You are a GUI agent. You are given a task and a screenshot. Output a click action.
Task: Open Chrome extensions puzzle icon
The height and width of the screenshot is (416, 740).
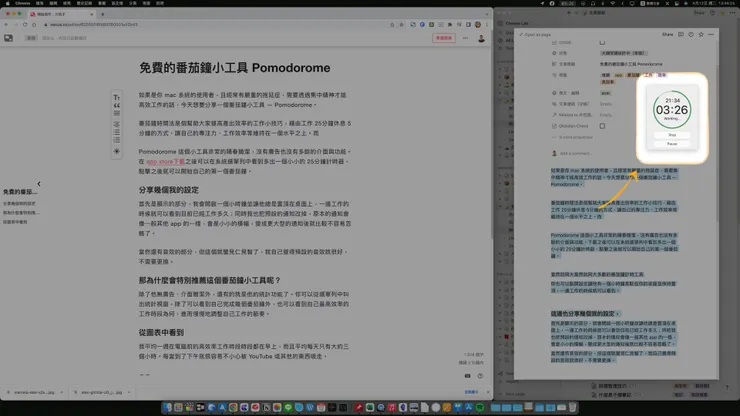pos(450,25)
